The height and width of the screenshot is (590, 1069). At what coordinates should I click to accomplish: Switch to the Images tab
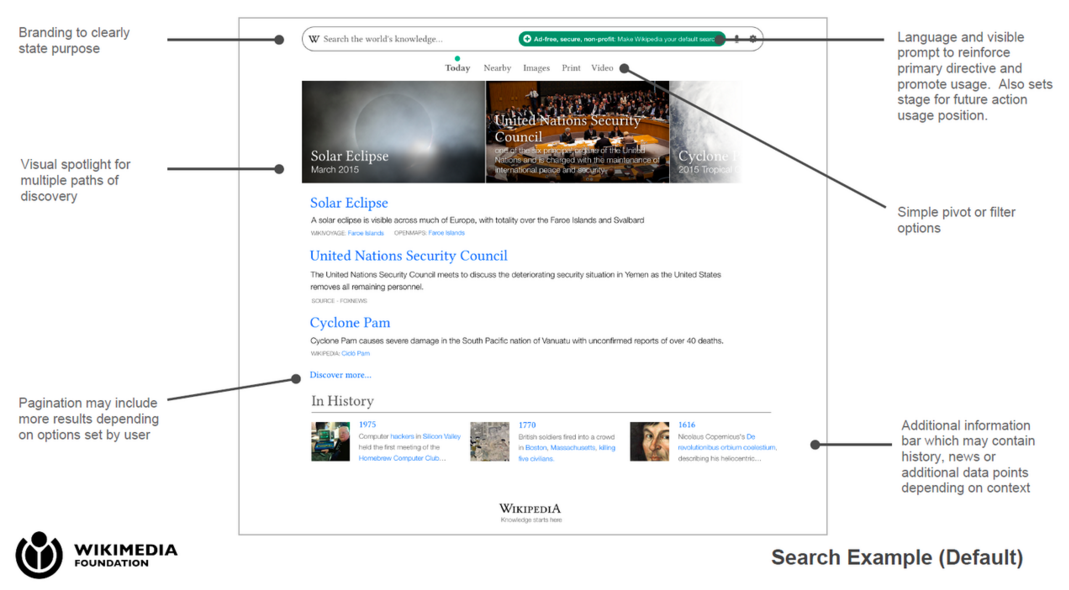tap(536, 68)
